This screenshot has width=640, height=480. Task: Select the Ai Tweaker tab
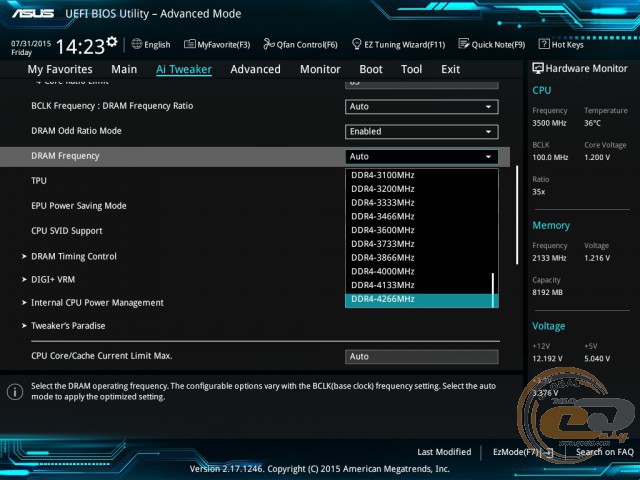184,69
